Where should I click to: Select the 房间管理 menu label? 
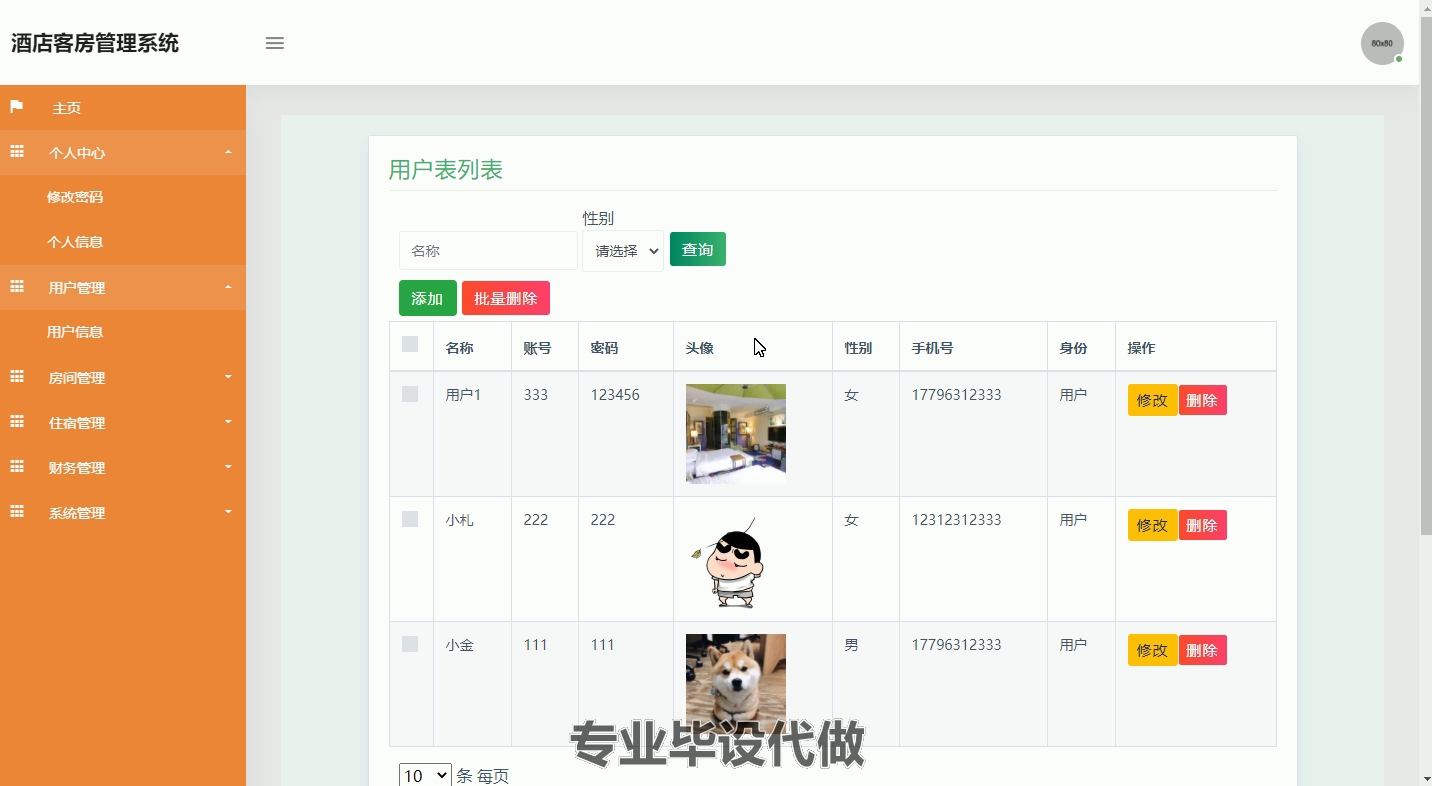pos(77,378)
